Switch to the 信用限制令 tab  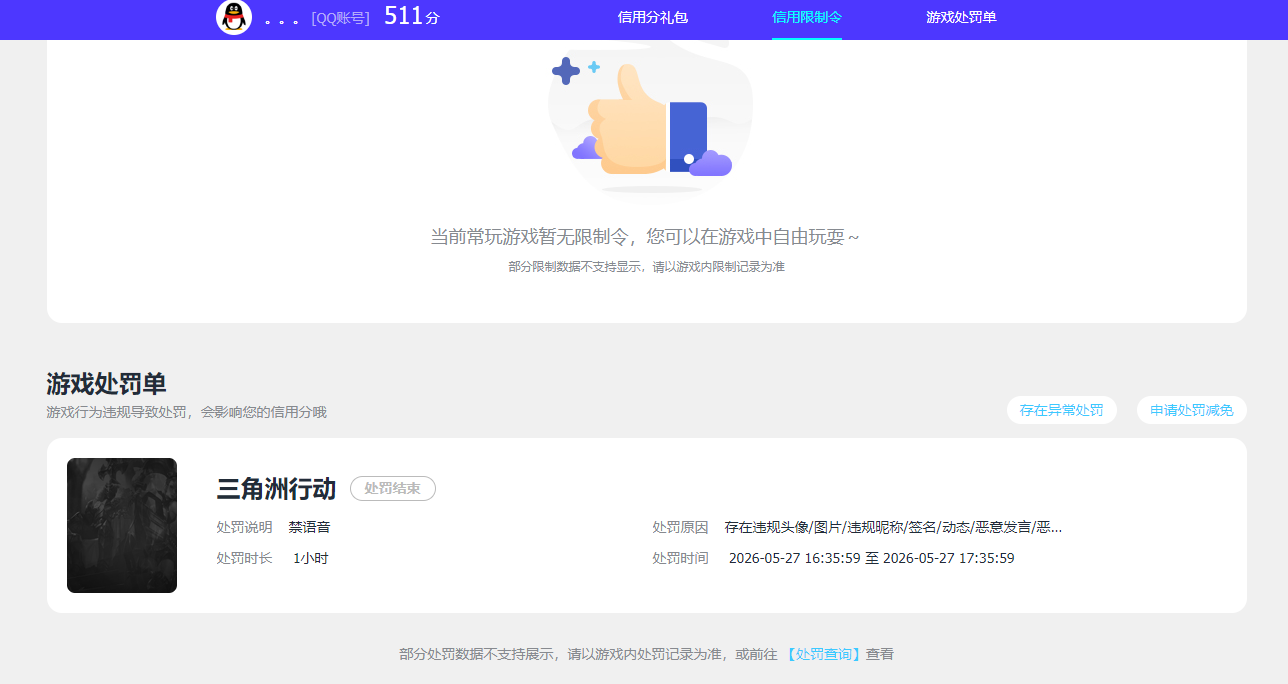click(x=807, y=17)
